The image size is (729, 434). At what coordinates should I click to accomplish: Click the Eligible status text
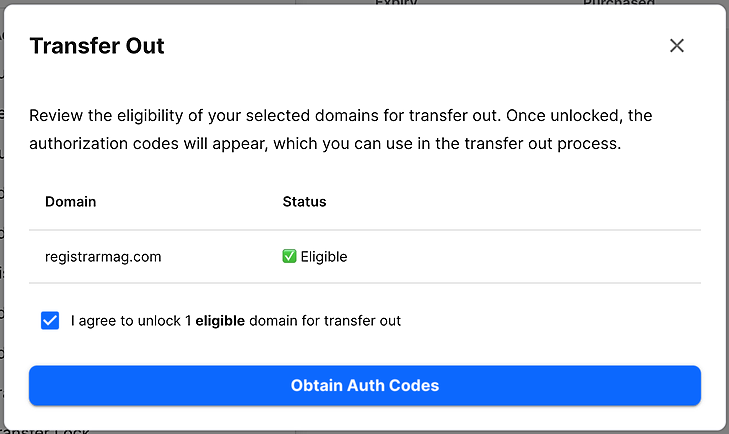323,257
